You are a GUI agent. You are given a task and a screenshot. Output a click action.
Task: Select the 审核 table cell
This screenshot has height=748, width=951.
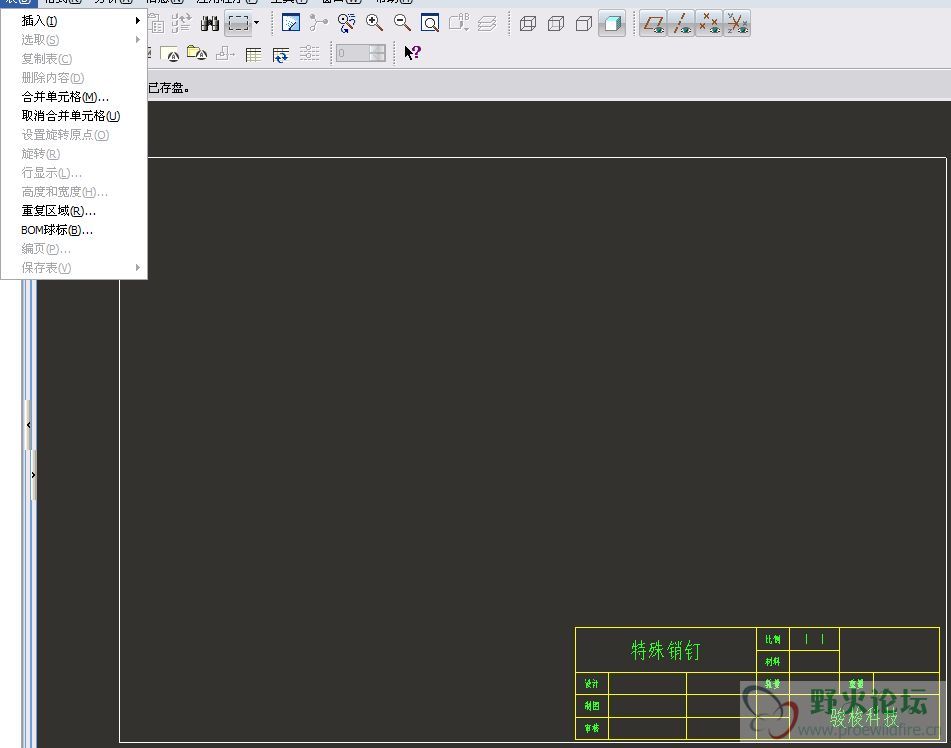[x=592, y=728]
